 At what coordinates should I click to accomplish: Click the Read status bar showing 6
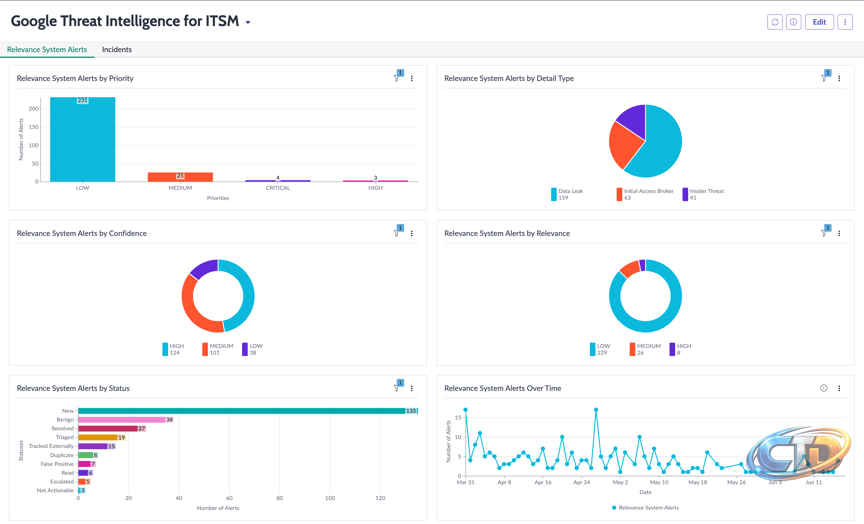coord(86,473)
